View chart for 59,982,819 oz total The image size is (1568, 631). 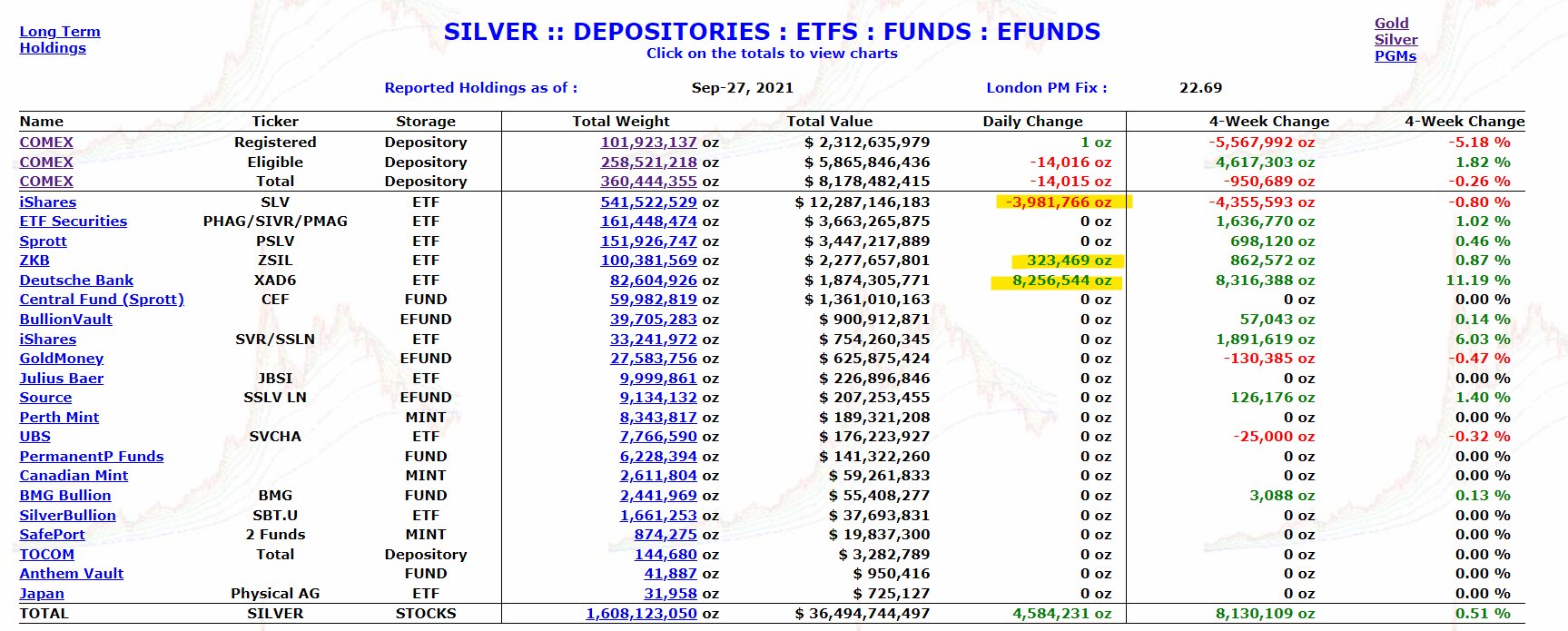(x=654, y=300)
